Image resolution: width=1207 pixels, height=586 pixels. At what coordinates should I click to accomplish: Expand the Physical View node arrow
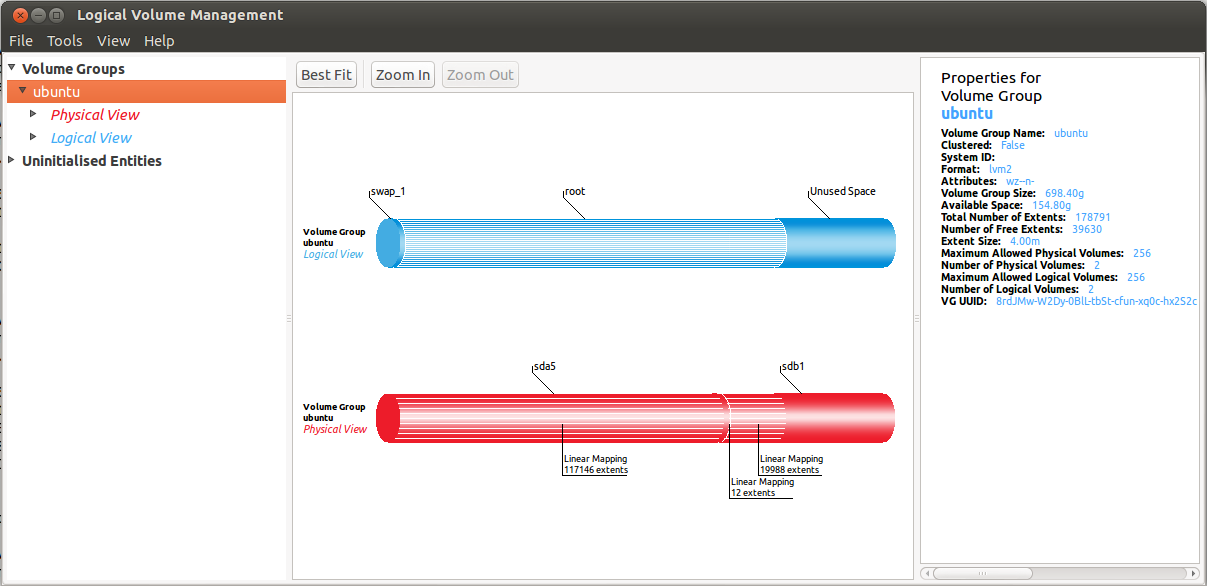[33, 113]
